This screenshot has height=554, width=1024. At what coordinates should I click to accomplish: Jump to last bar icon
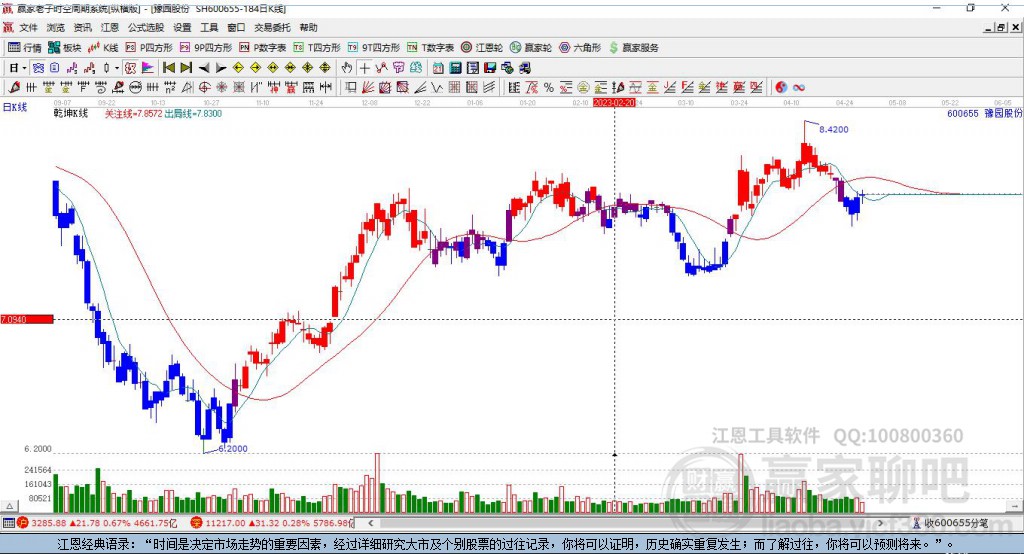pos(186,68)
